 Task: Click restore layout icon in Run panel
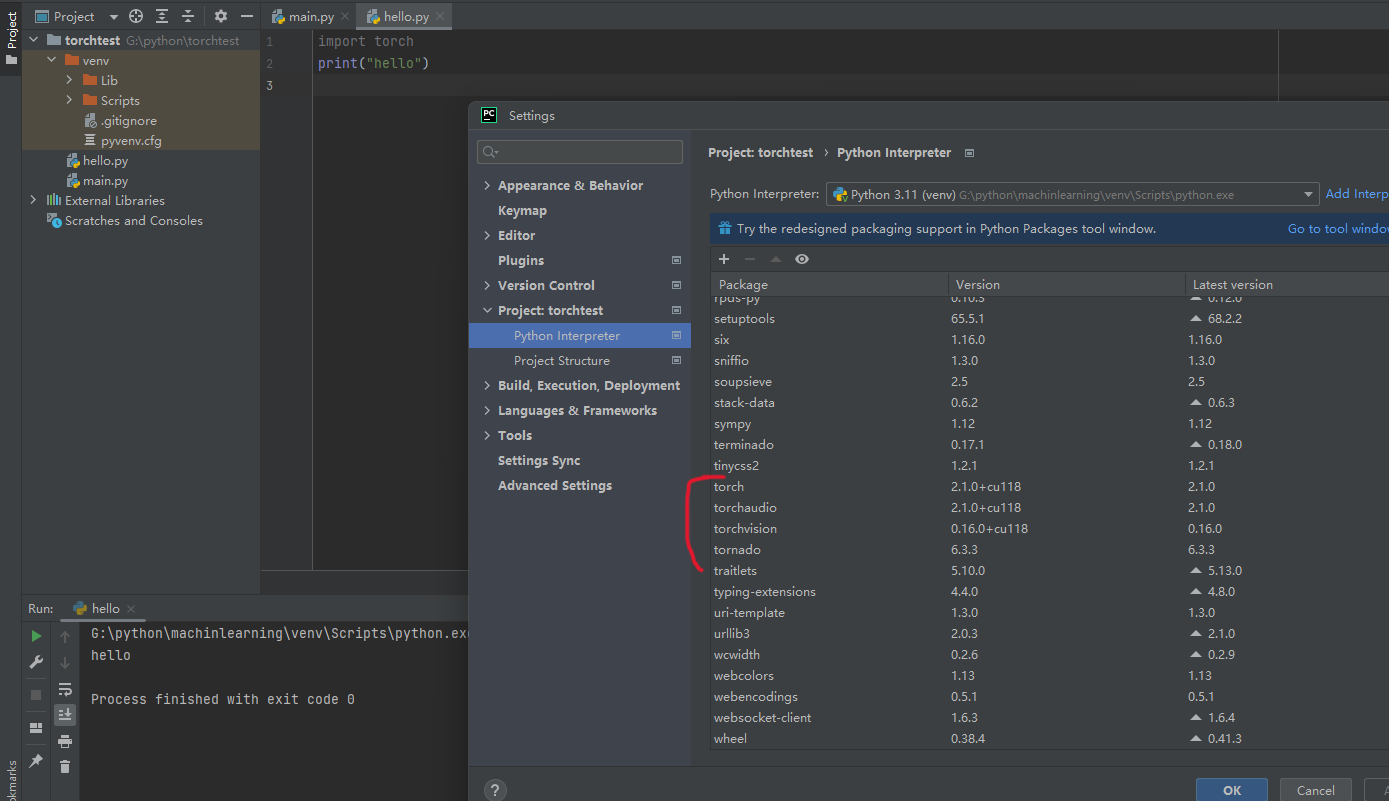[x=36, y=728]
